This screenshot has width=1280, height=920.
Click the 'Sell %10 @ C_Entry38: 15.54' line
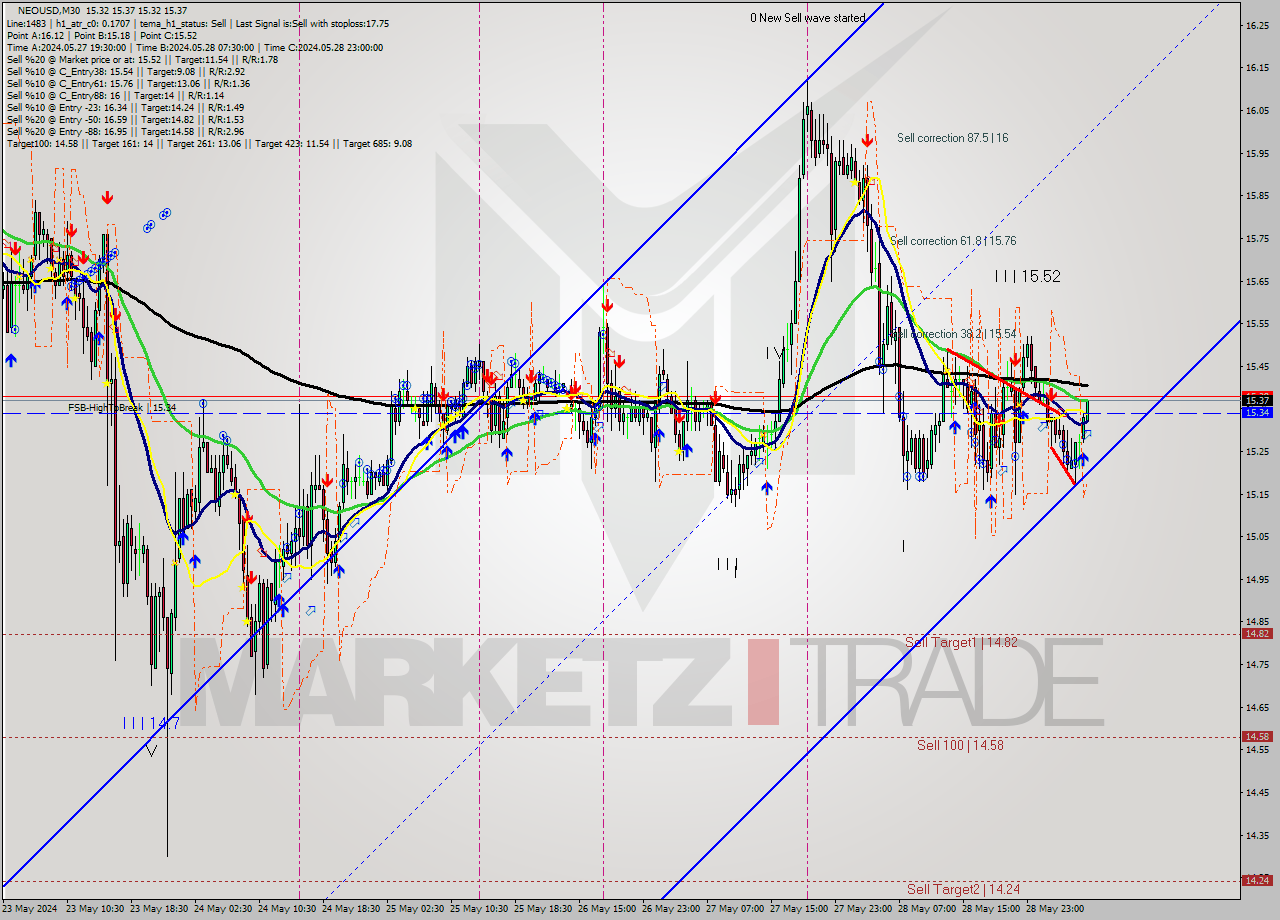(x=125, y=71)
